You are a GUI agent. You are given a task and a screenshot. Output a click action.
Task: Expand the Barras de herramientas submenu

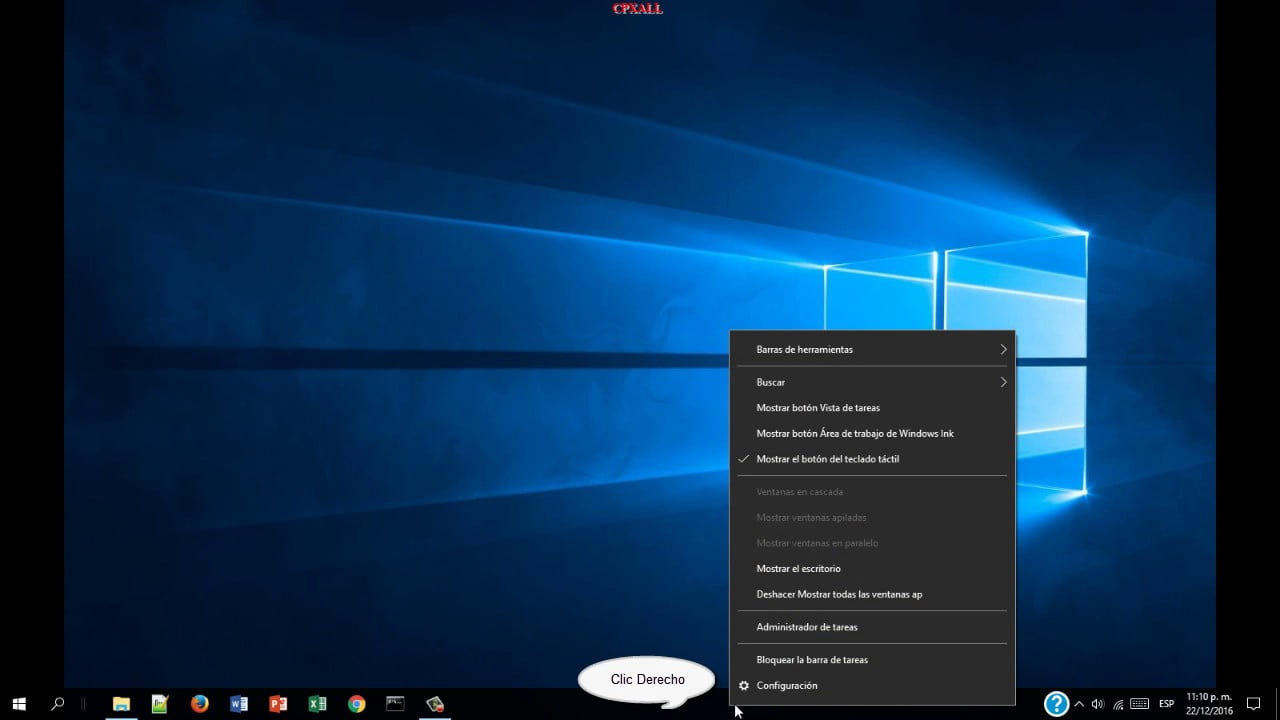872,349
